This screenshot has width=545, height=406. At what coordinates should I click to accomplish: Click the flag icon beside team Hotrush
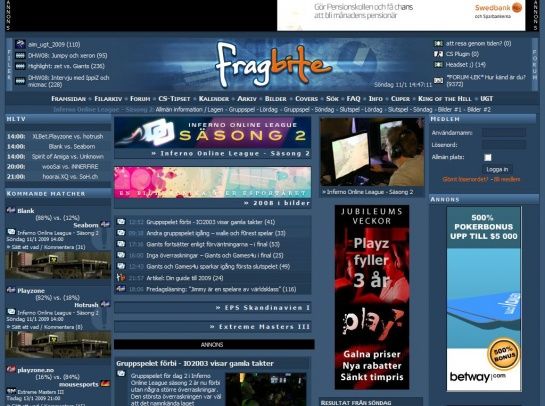click(105, 304)
